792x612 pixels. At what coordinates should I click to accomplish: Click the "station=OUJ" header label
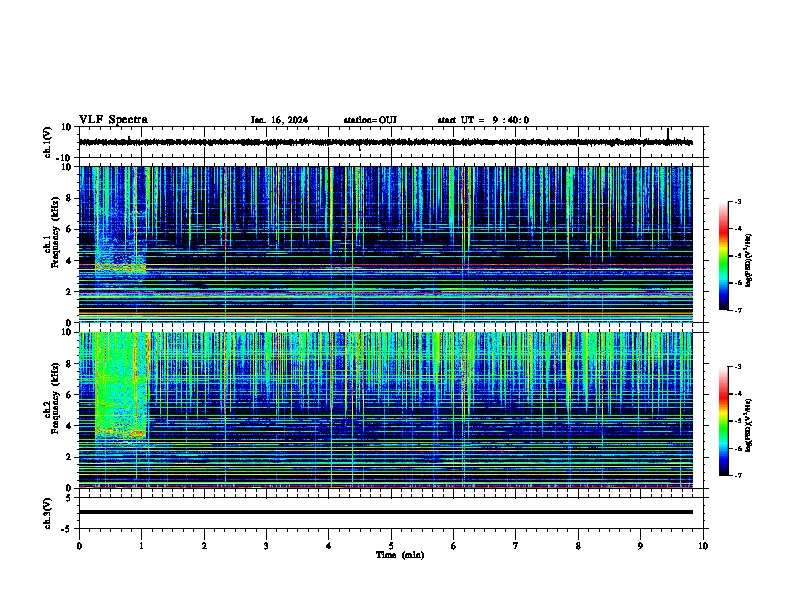pyautogui.click(x=370, y=120)
